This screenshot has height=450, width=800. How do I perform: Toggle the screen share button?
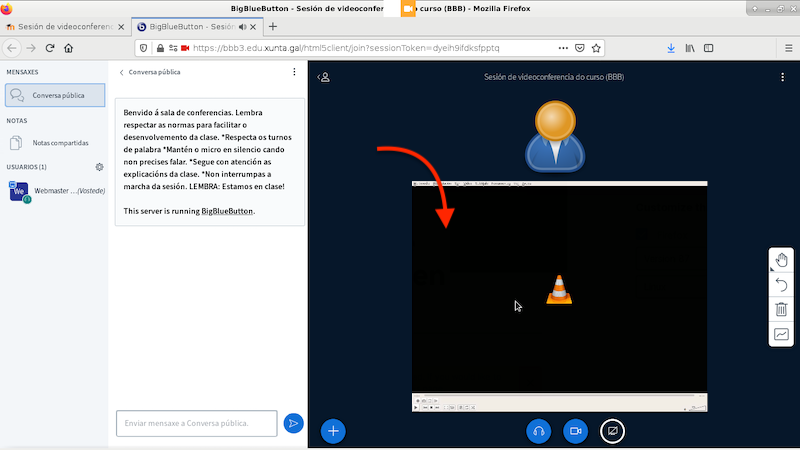(612, 431)
